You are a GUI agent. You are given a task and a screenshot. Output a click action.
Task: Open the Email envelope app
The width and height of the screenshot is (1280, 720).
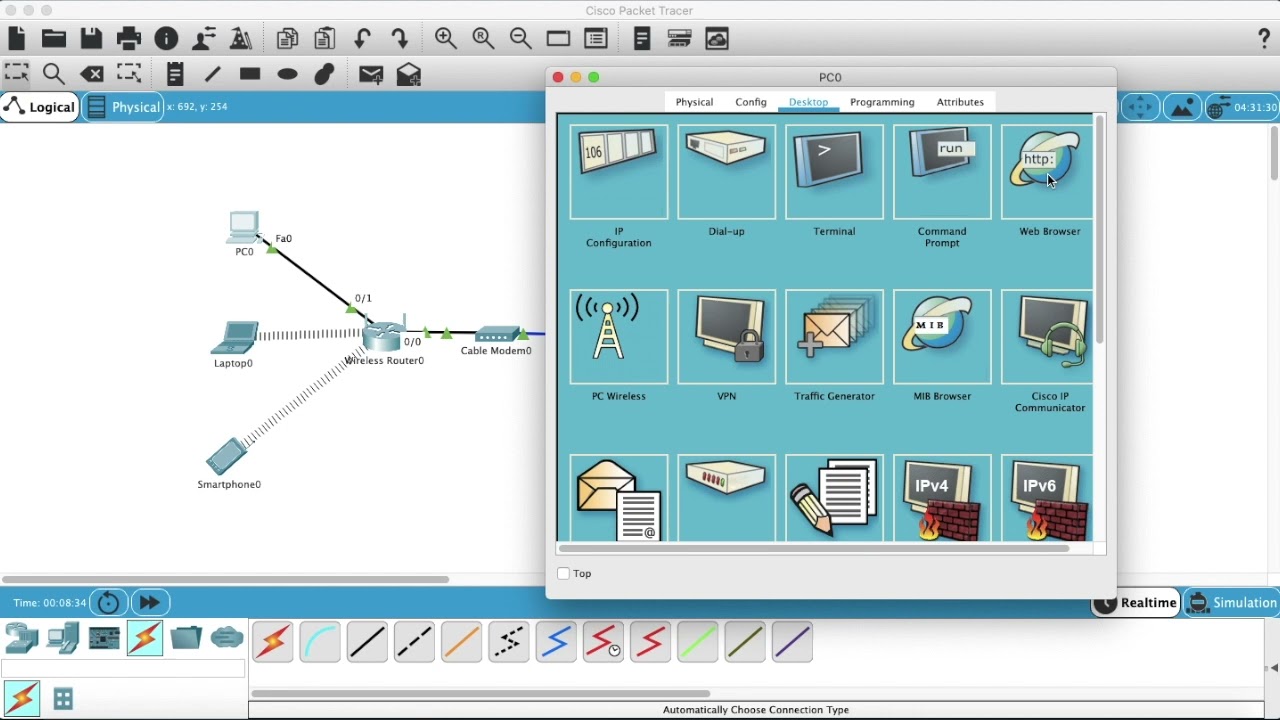coord(619,498)
